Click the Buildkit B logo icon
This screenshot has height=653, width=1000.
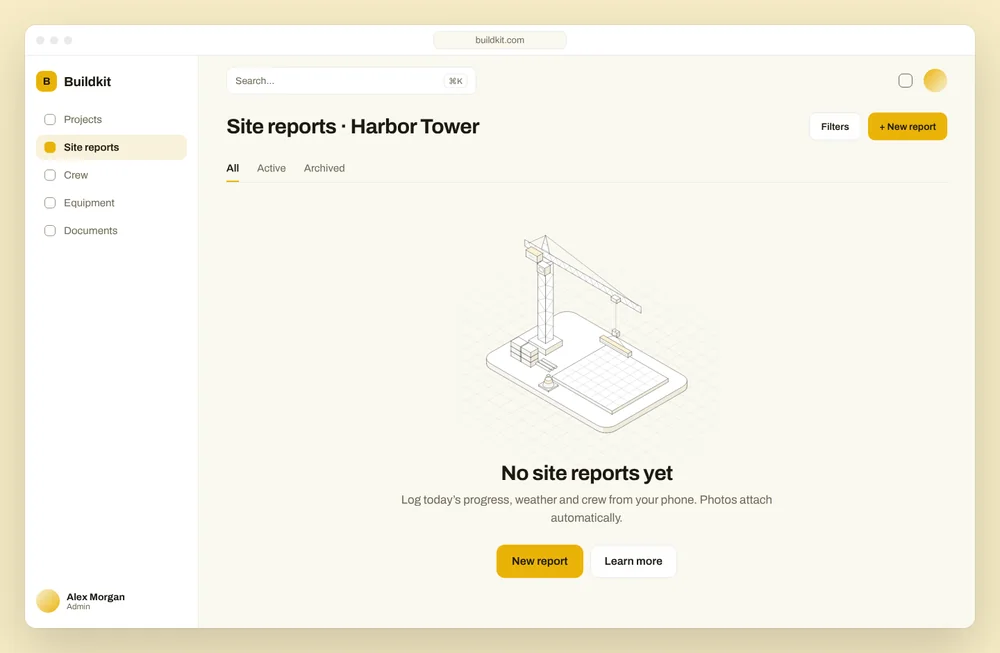(x=47, y=82)
